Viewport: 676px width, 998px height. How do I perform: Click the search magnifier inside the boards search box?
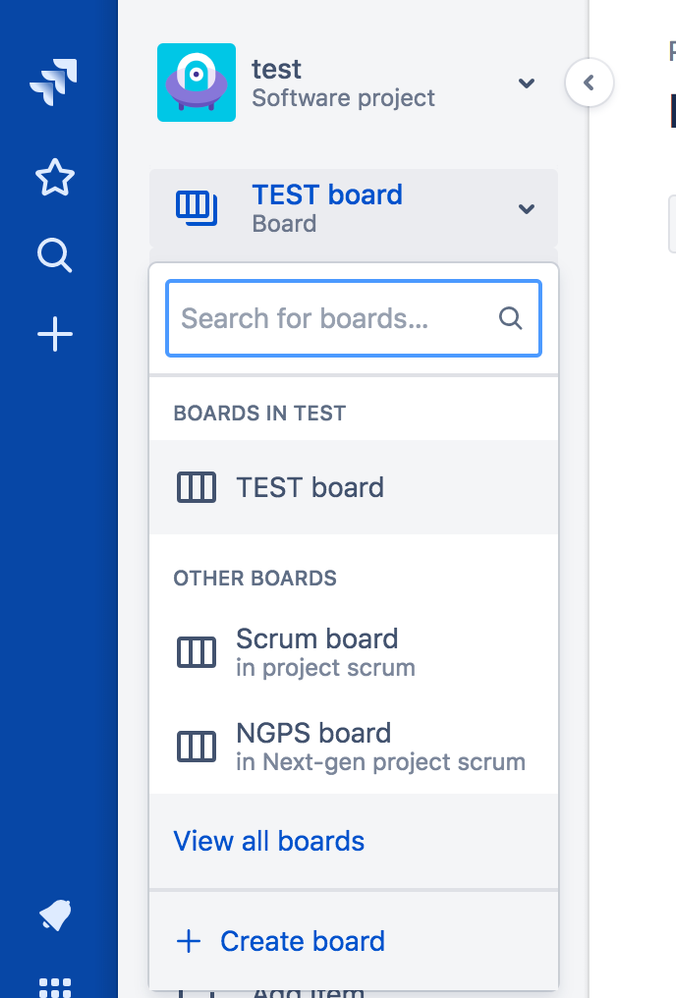[x=511, y=318]
